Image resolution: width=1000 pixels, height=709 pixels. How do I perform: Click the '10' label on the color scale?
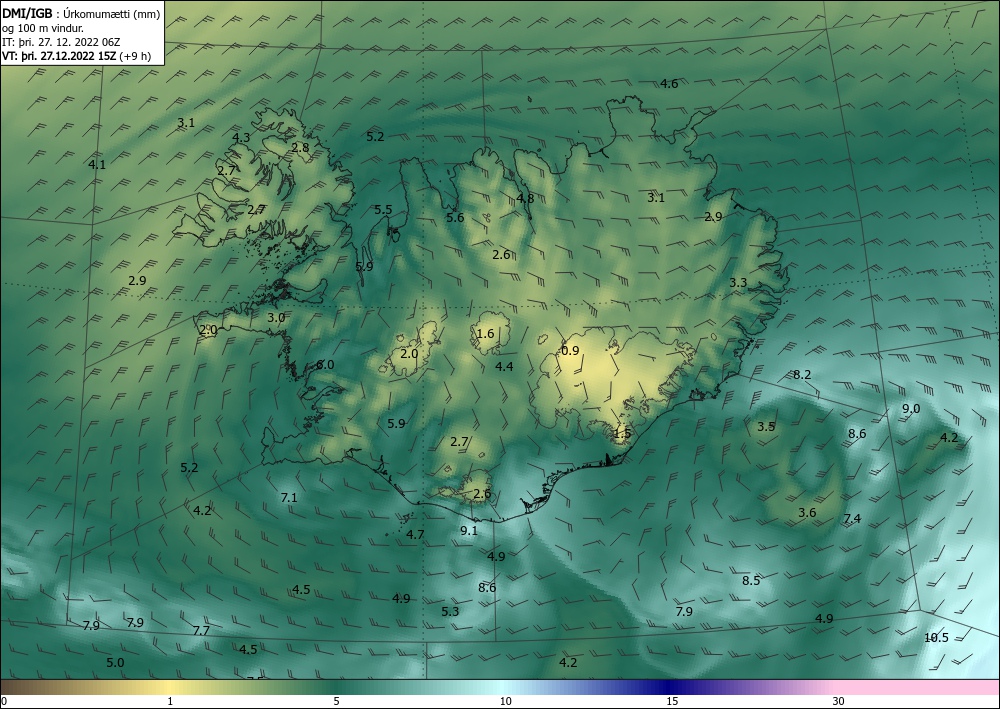click(x=505, y=702)
